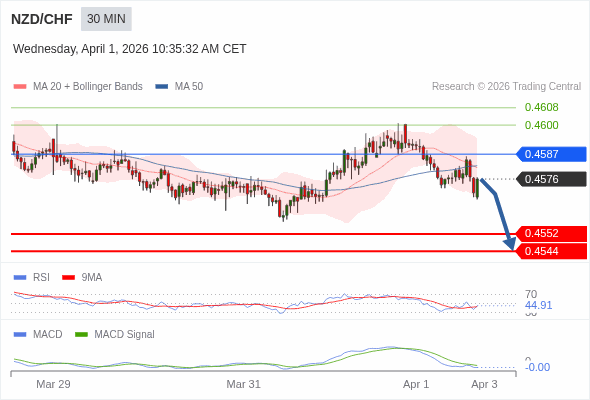Viewport: 590px width, 400px height.
Task: Click the RSI blue legend swatch
Action: (20, 278)
